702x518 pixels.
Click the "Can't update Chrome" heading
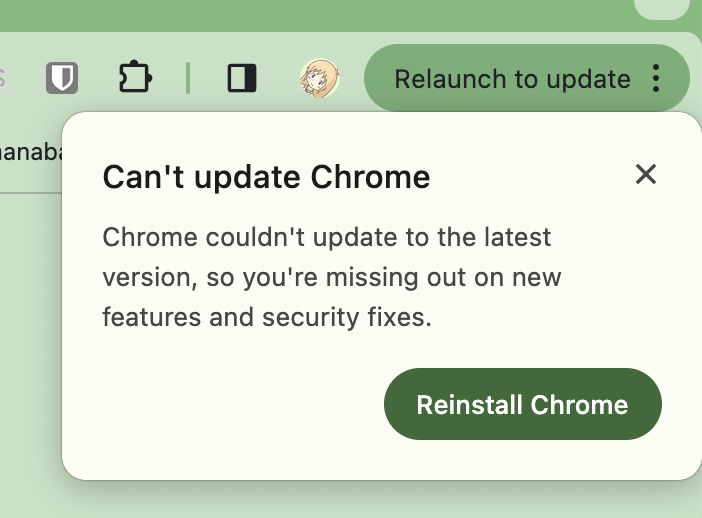(266, 178)
